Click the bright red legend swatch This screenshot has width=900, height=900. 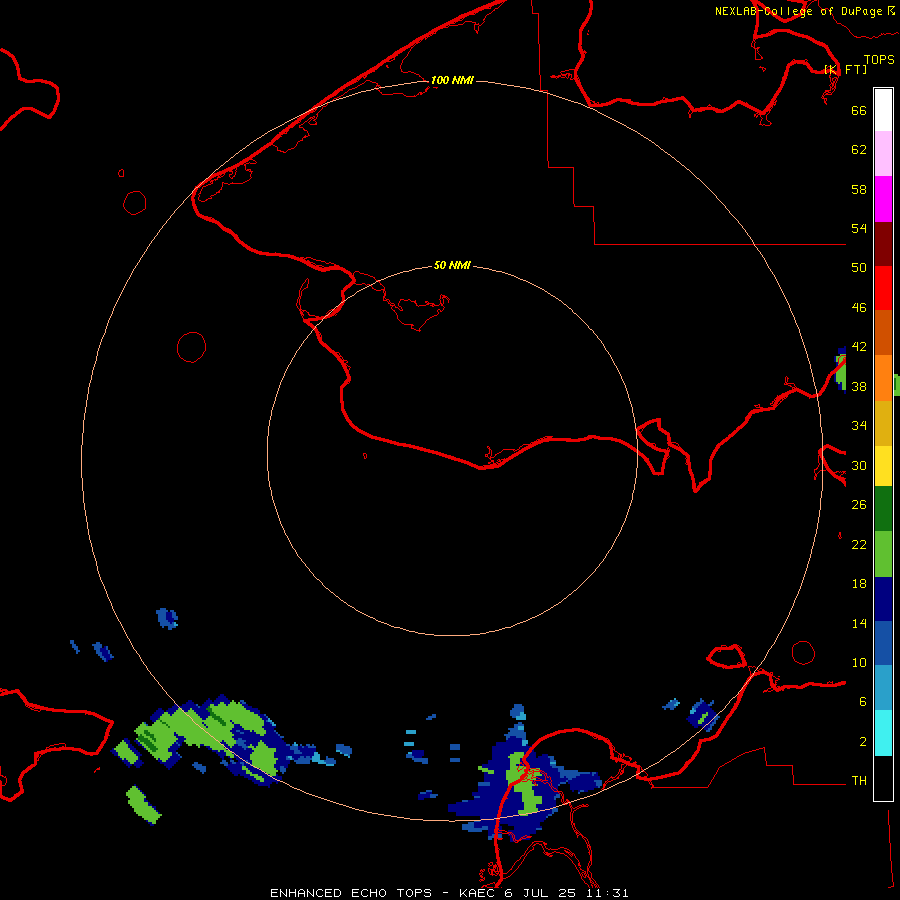(883, 288)
